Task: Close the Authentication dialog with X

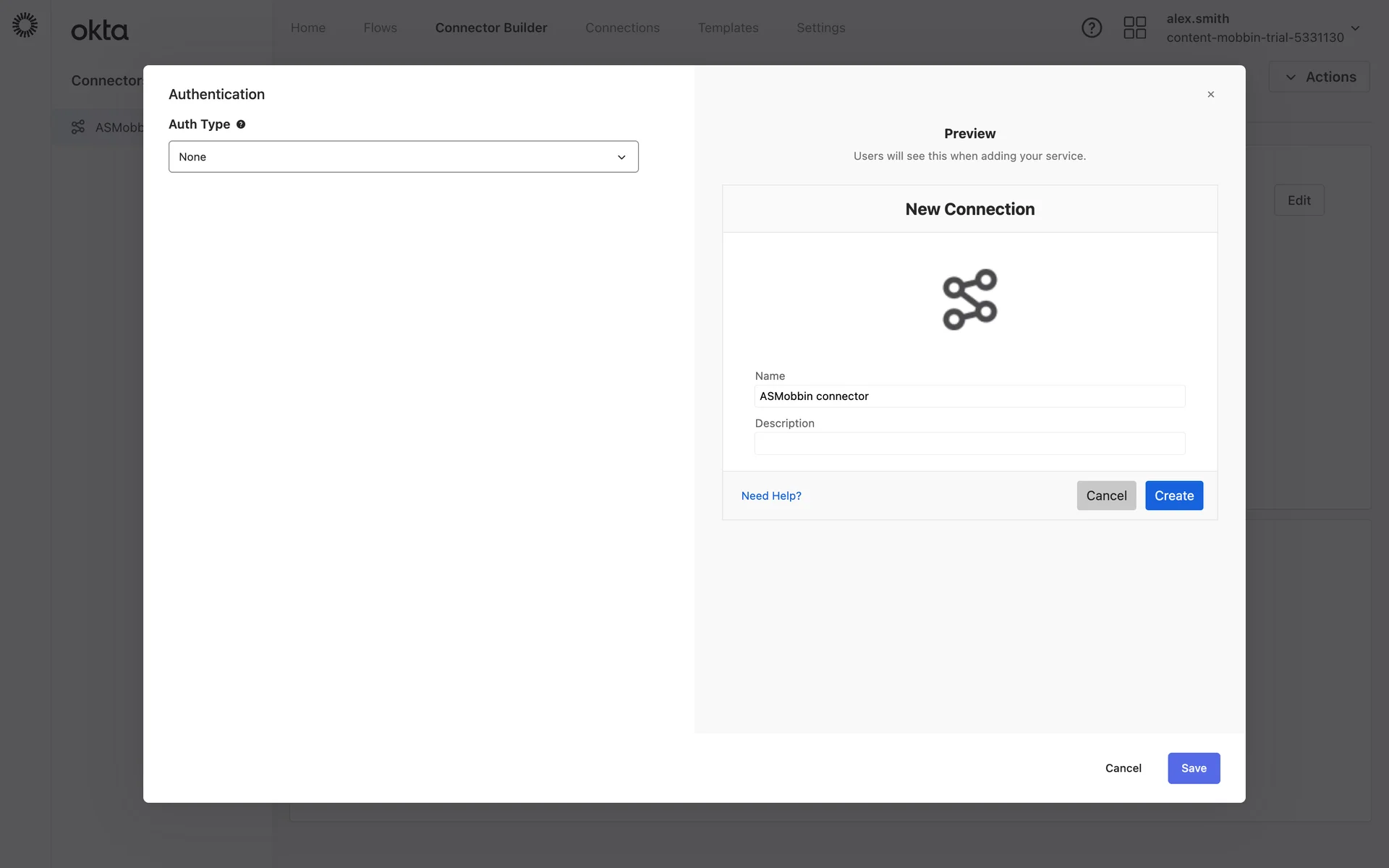Action: pyautogui.click(x=1210, y=95)
